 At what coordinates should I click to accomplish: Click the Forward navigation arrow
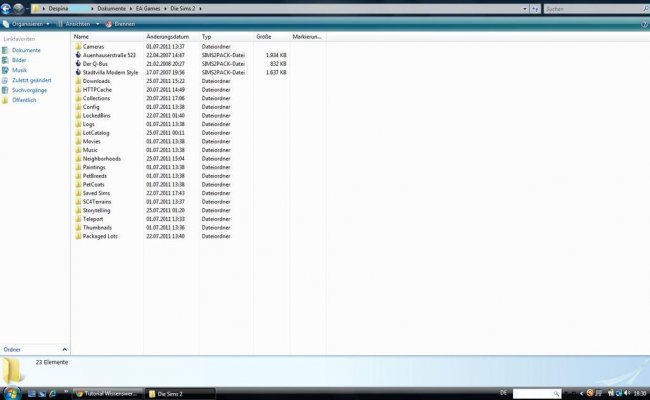(18, 8)
